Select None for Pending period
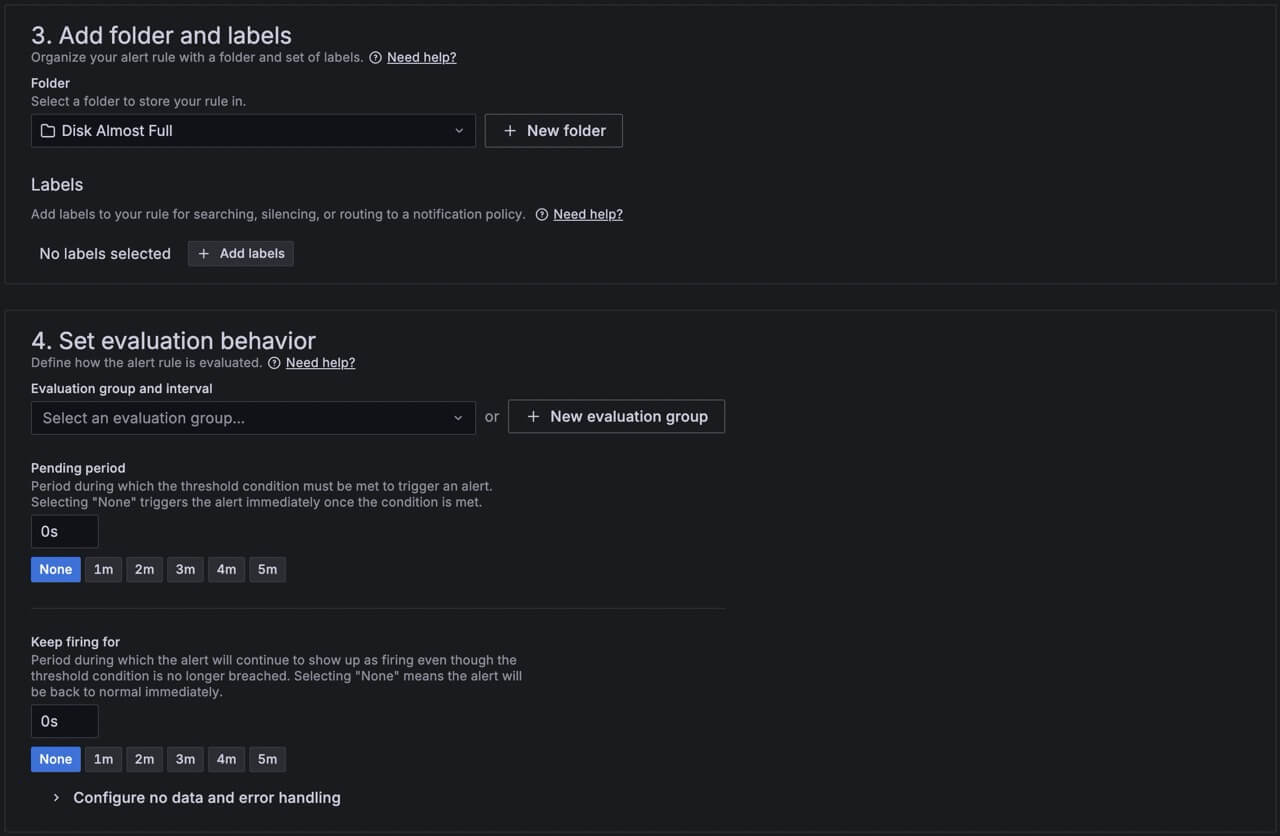The height and width of the screenshot is (836, 1280). click(x=56, y=570)
